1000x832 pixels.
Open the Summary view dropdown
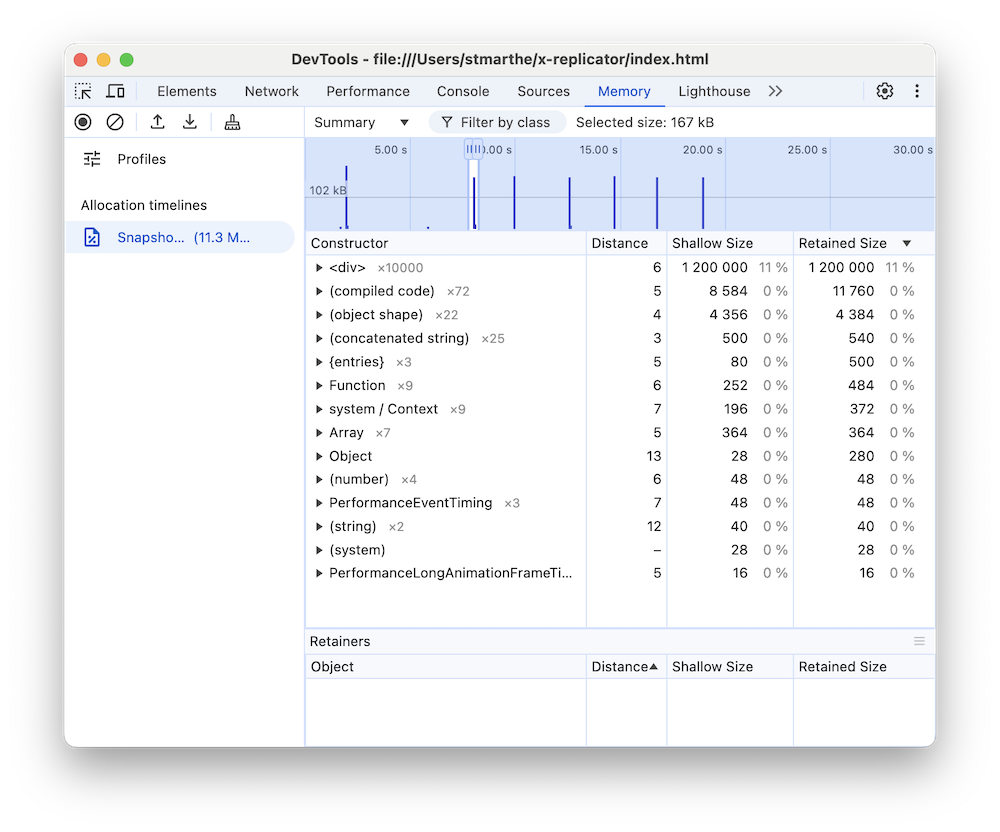[360, 122]
